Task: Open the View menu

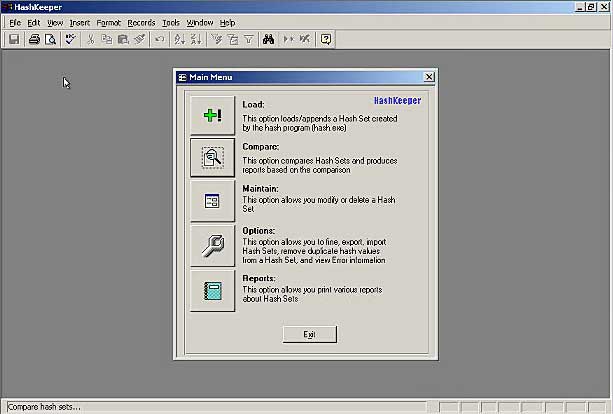Action: [55, 23]
